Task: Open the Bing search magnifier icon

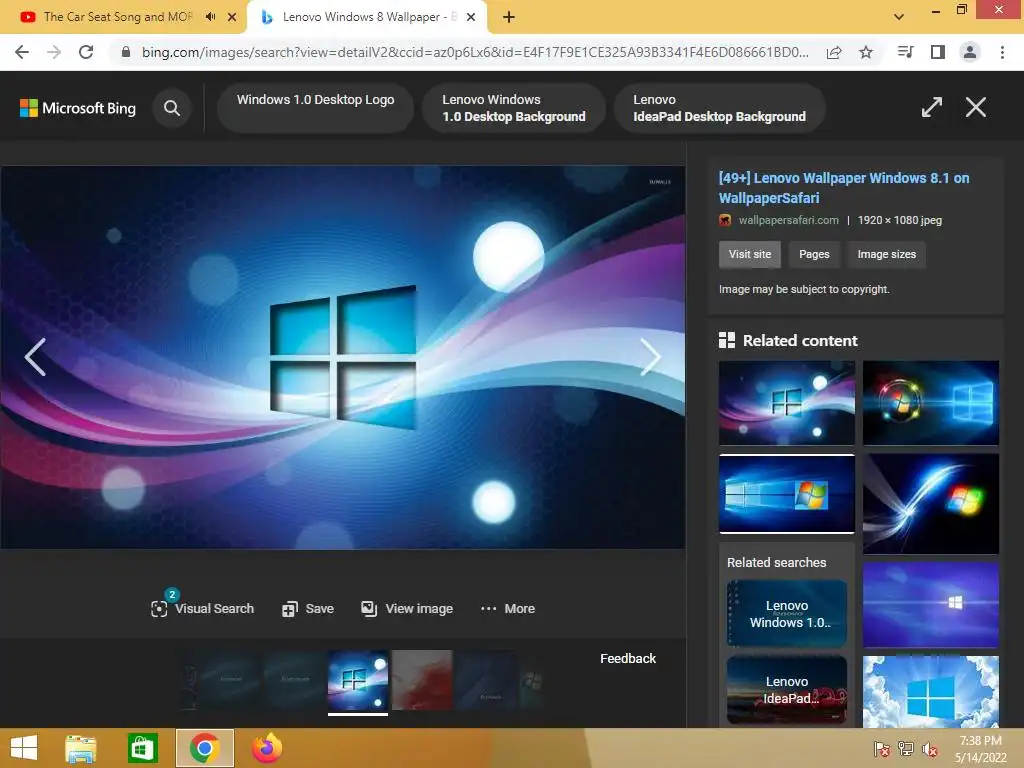Action: 172,108
